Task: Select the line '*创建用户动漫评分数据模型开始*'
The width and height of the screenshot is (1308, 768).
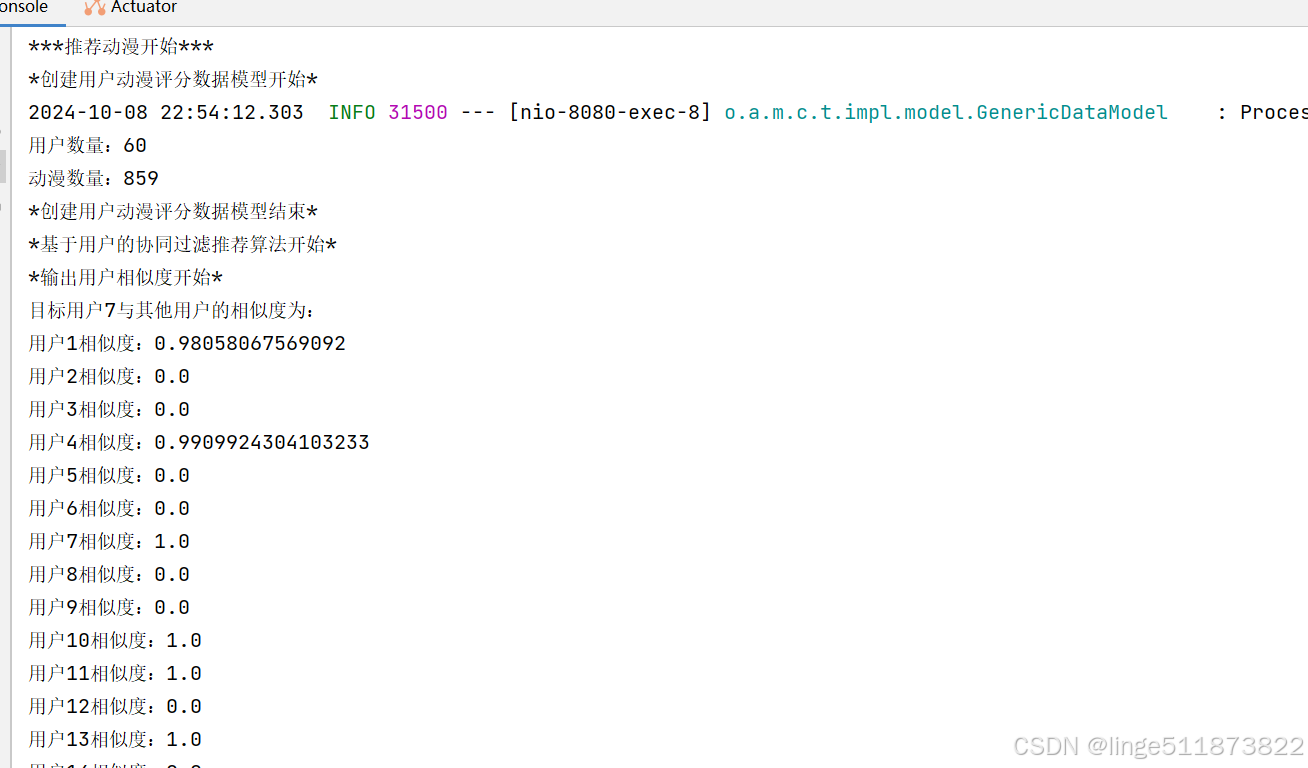Action: click(173, 80)
